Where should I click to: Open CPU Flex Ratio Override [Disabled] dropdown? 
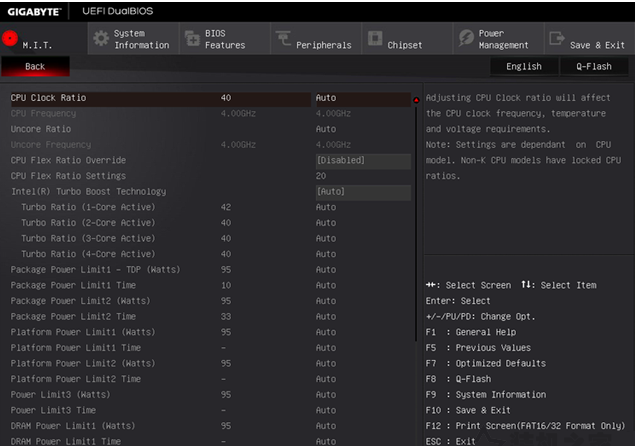click(x=363, y=160)
